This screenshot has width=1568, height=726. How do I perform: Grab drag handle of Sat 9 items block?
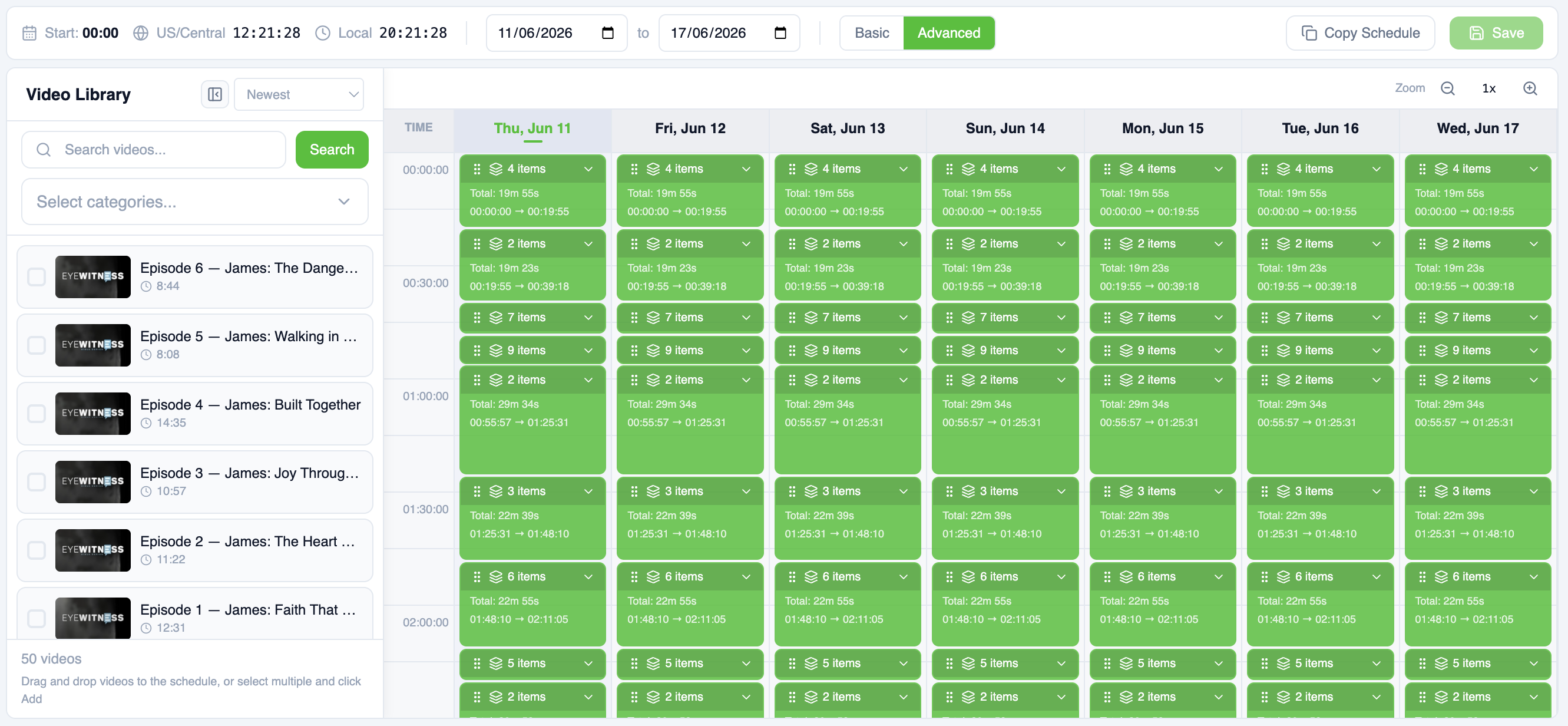[792, 350]
